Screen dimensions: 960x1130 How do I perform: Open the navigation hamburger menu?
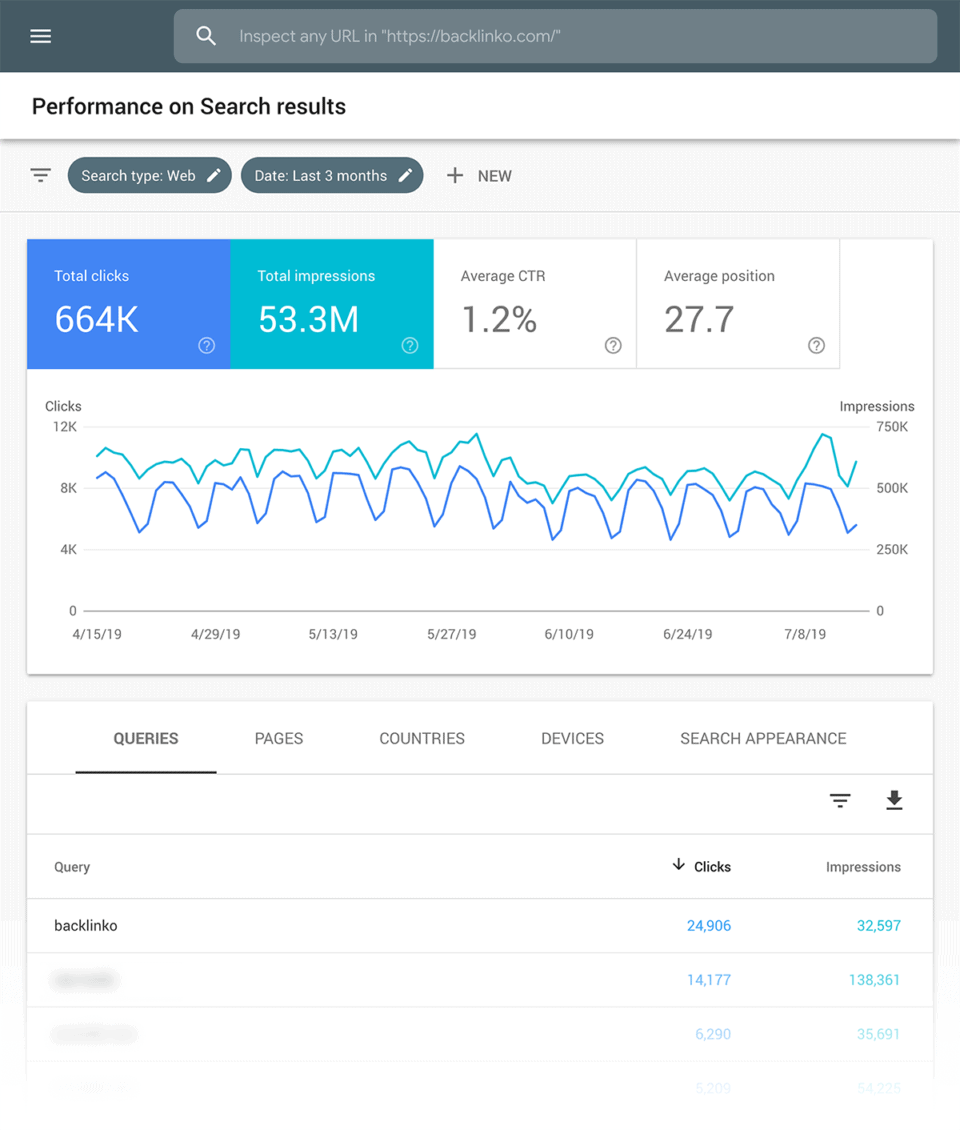click(x=40, y=36)
